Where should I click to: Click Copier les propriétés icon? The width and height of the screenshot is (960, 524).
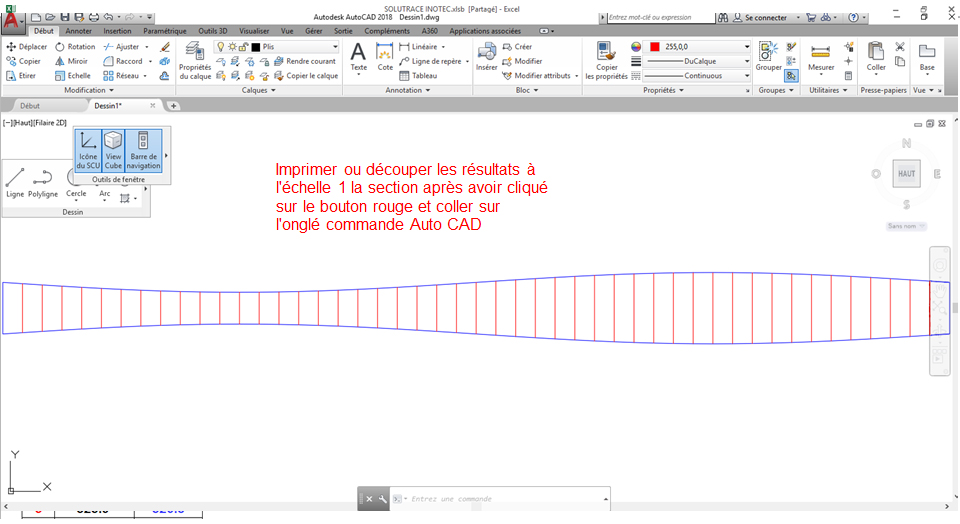(x=606, y=59)
